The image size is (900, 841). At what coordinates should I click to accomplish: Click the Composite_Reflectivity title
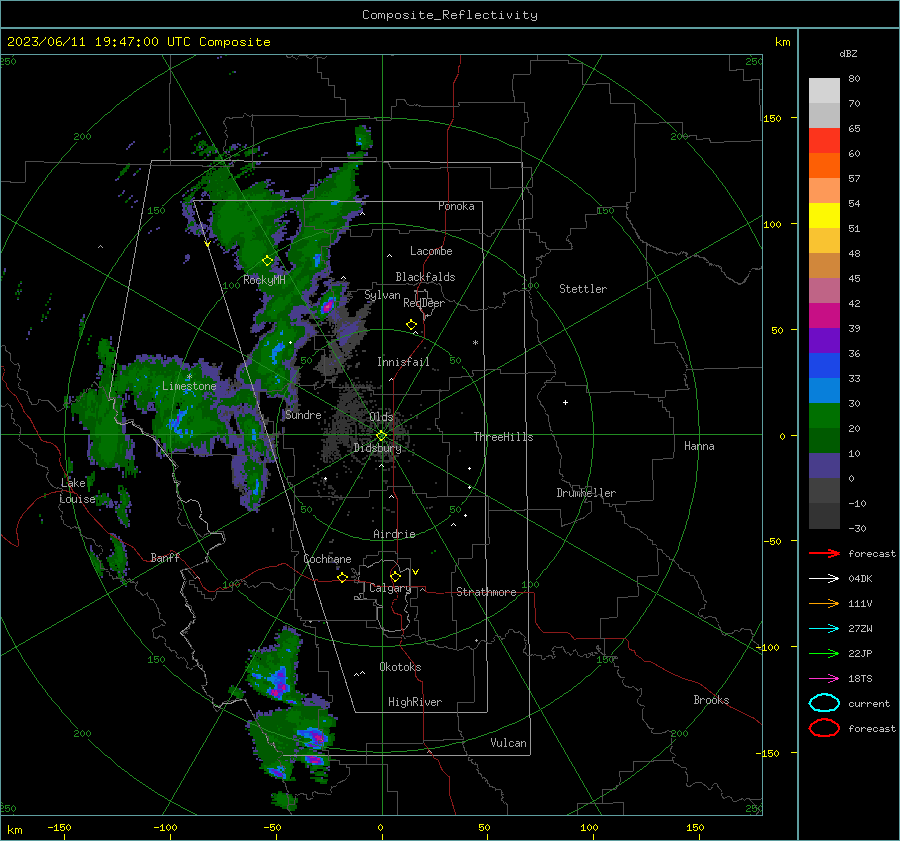tap(450, 15)
